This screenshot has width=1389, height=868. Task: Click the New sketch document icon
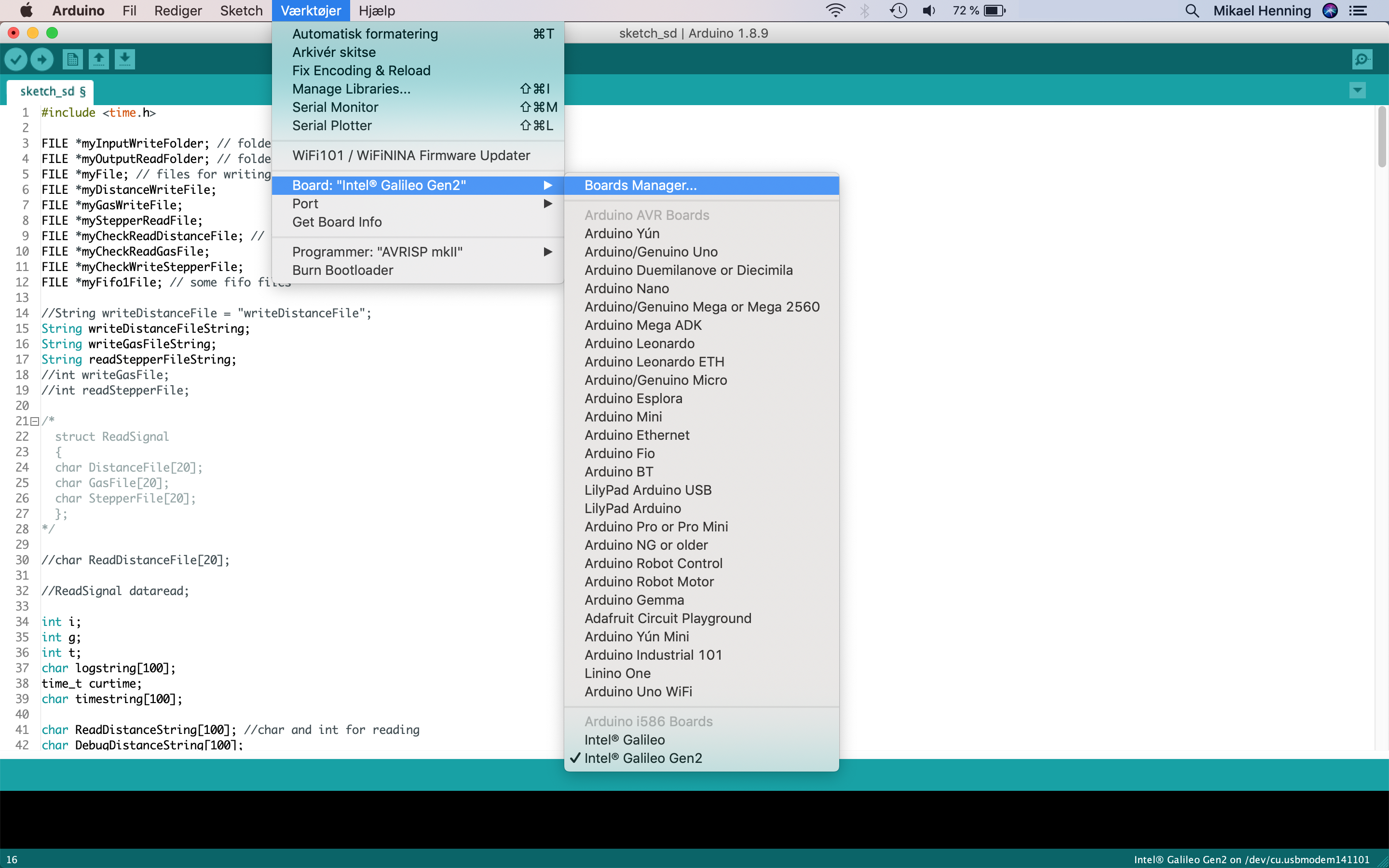[x=72, y=59]
